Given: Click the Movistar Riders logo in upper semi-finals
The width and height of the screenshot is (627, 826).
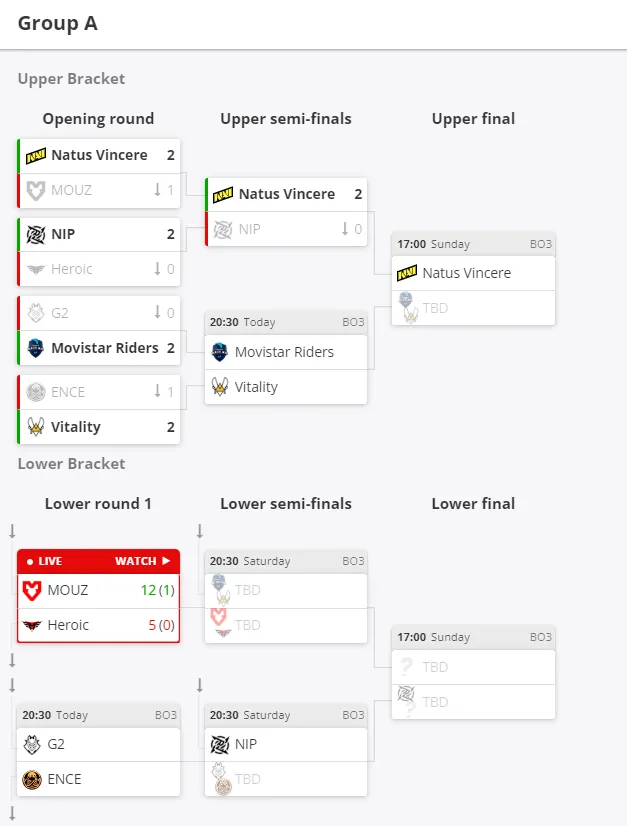Looking at the screenshot, I should point(219,352).
